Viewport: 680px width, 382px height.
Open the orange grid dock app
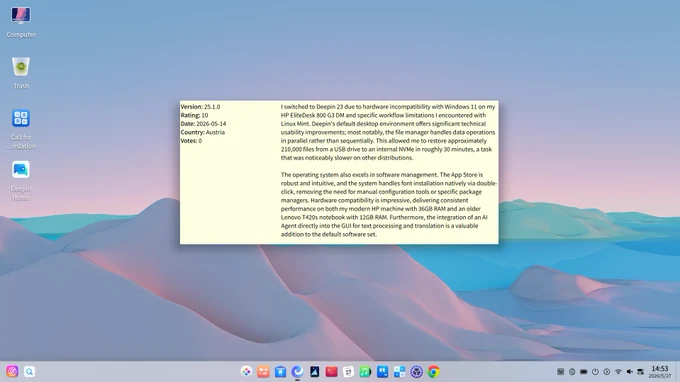[x=263, y=372]
